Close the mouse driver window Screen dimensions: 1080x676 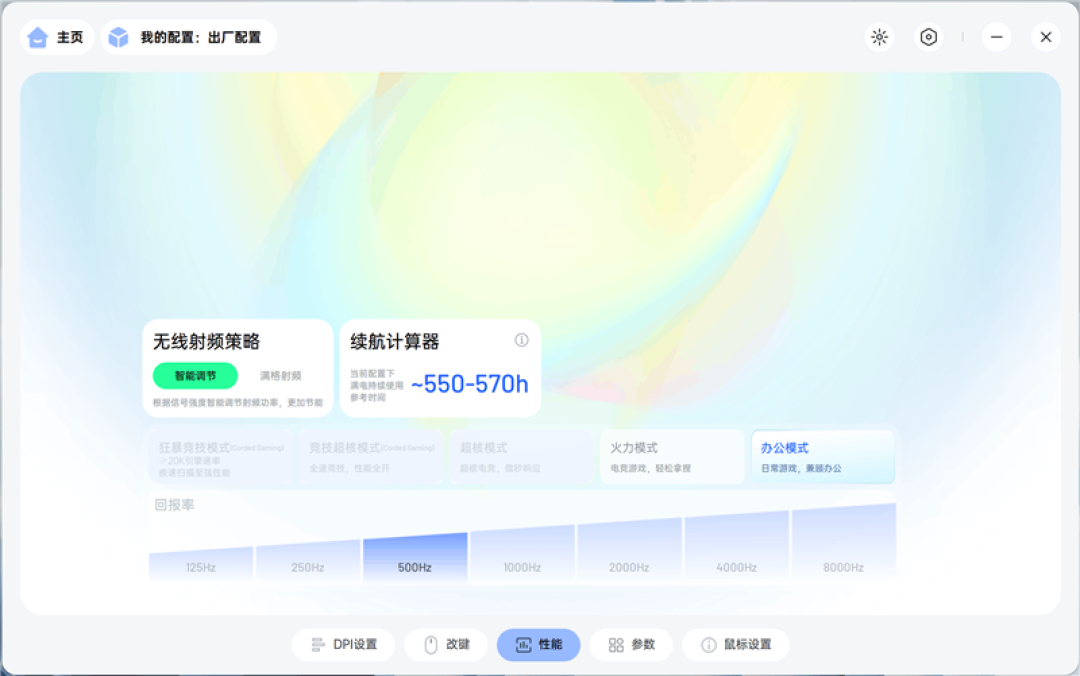click(1046, 37)
